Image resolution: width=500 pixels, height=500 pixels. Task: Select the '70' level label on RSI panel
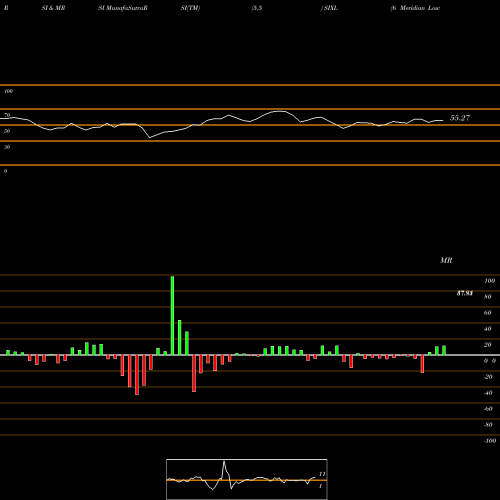pos(7,115)
